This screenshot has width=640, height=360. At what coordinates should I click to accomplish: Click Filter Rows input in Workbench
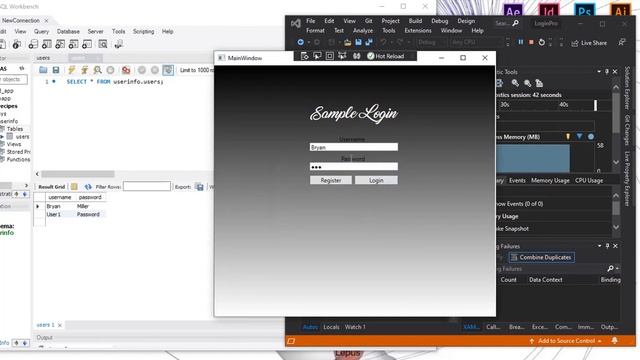pyautogui.click(x=147, y=187)
